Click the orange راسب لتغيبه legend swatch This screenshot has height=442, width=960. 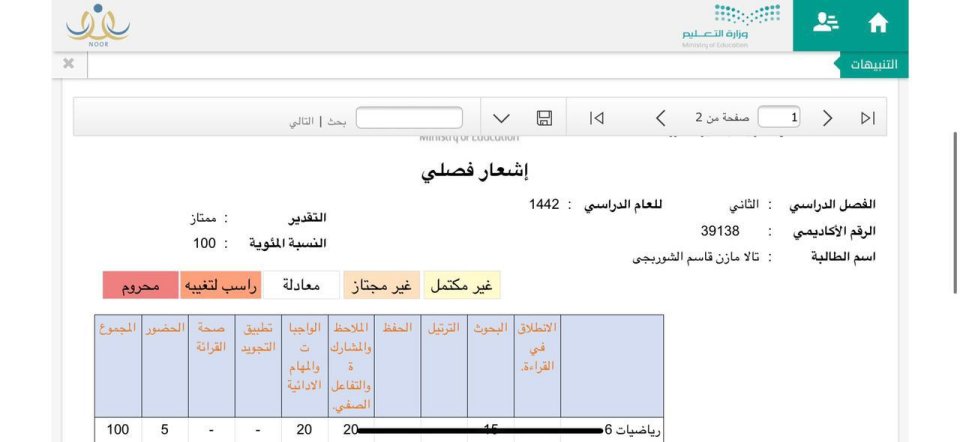pyautogui.click(x=220, y=286)
